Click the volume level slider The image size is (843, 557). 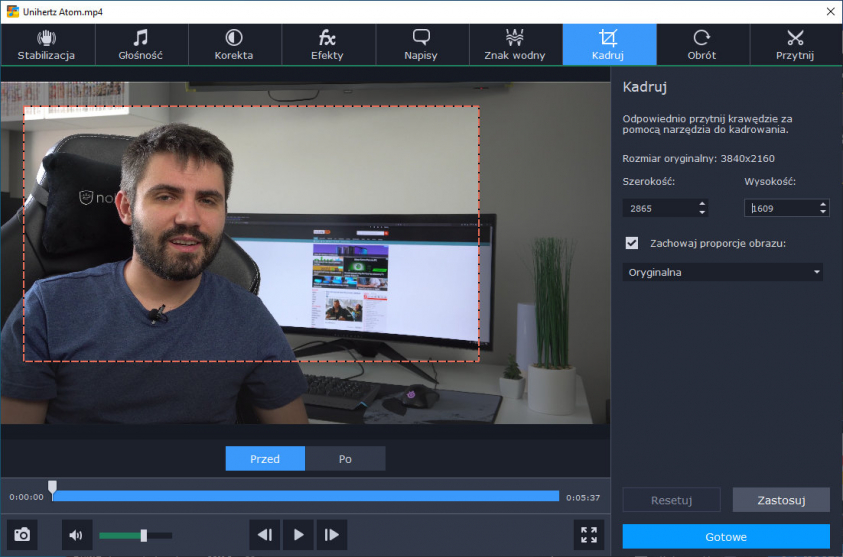tap(134, 536)
